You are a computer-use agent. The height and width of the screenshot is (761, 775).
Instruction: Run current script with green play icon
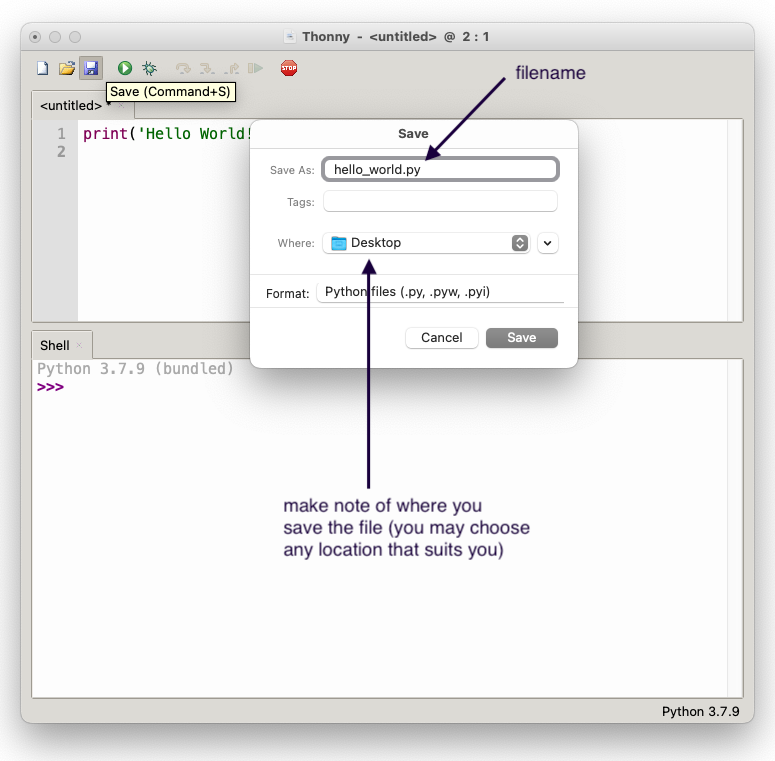click(x=125, y=68)
